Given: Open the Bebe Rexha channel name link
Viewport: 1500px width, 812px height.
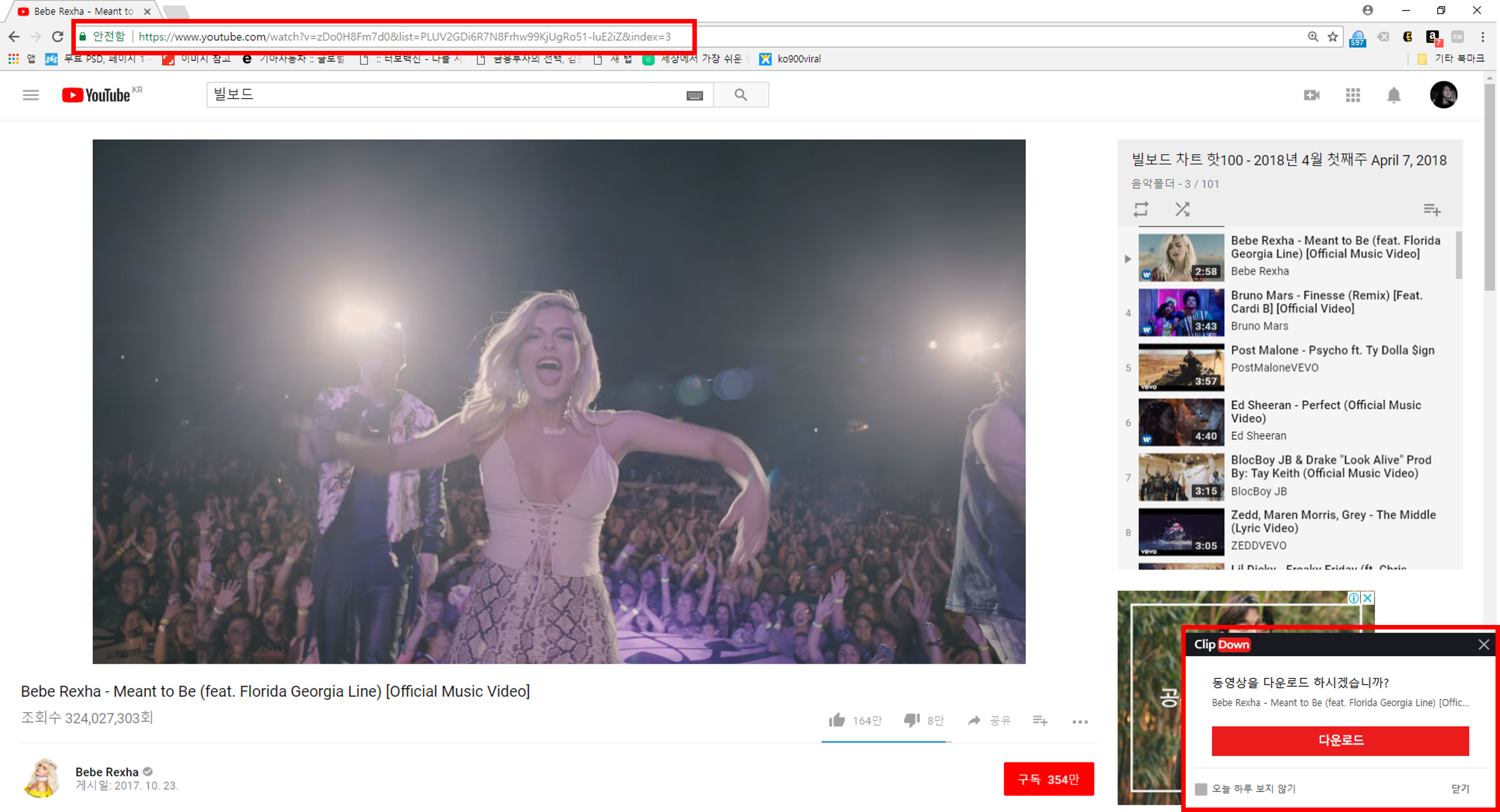Looking at the screenshot, I should point(107,772).
